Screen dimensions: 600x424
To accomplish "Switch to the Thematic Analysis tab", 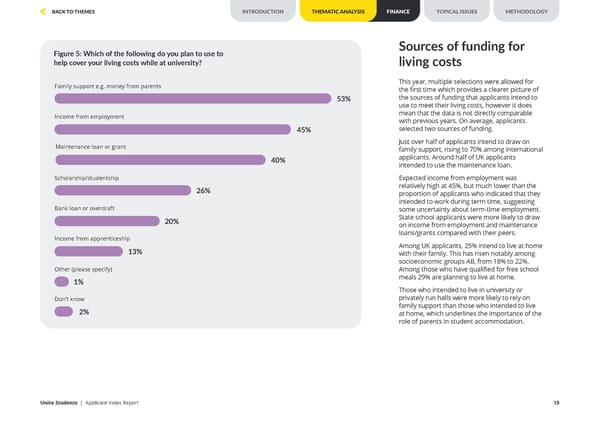I will coord(337,12).
